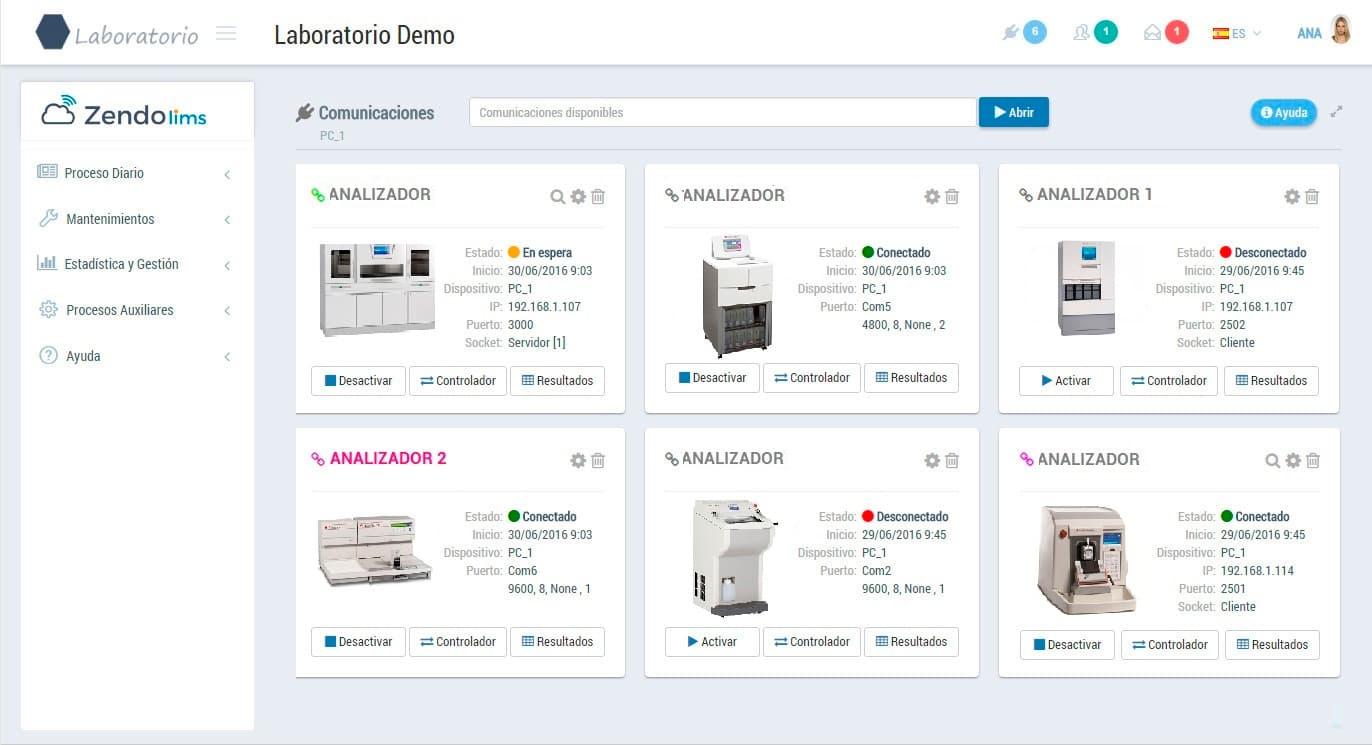
Task: Click the fullscreen expand icon next to Ayuda
Action: pyautogui.click(x=1336, y=112)
